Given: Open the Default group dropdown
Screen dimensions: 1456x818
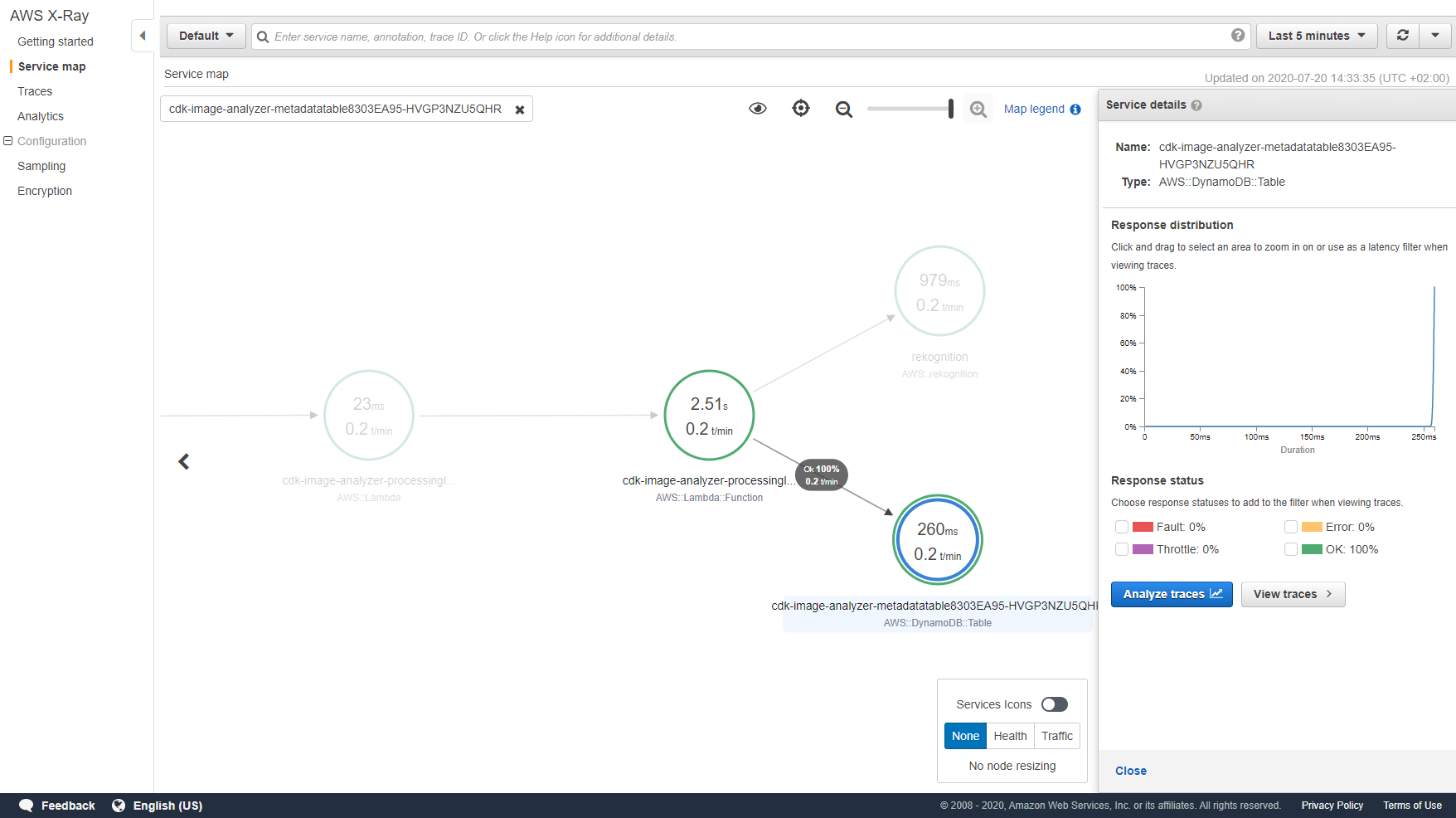Looking at the screenshot, I should tap(206, 36).
